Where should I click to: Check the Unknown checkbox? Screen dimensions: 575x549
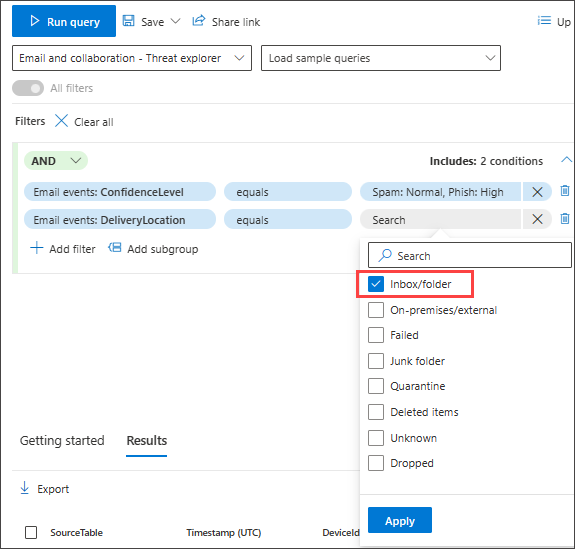pos(376,438)
